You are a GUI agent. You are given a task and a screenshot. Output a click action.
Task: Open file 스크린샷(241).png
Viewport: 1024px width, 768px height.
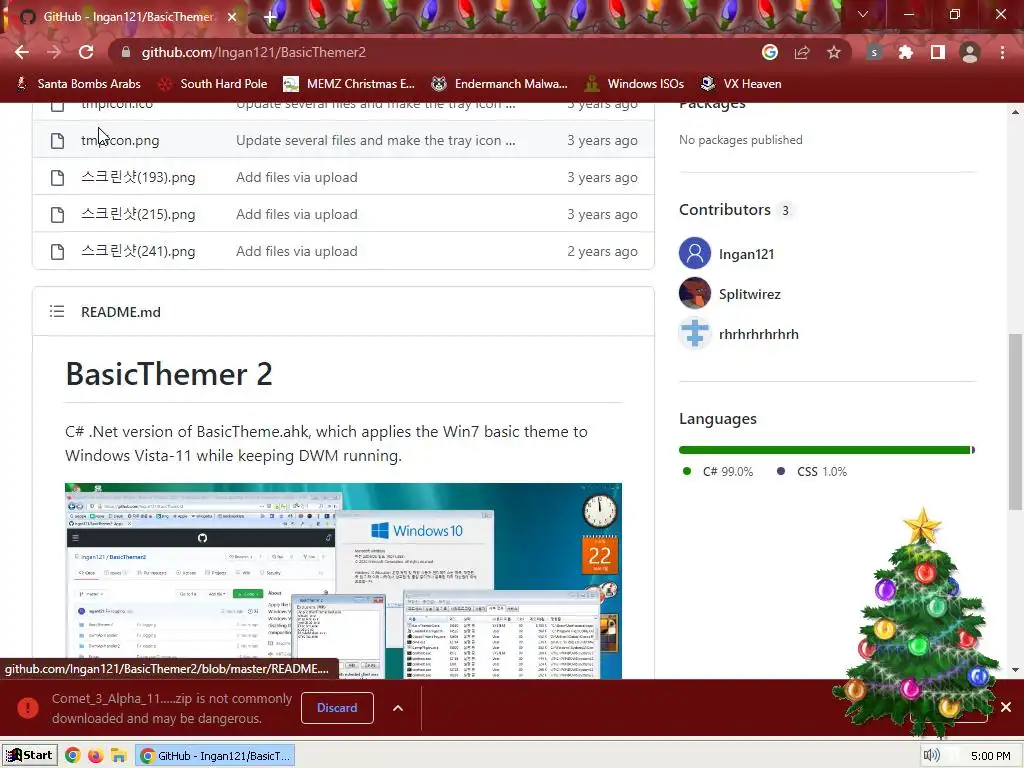(x=138, y=251)
